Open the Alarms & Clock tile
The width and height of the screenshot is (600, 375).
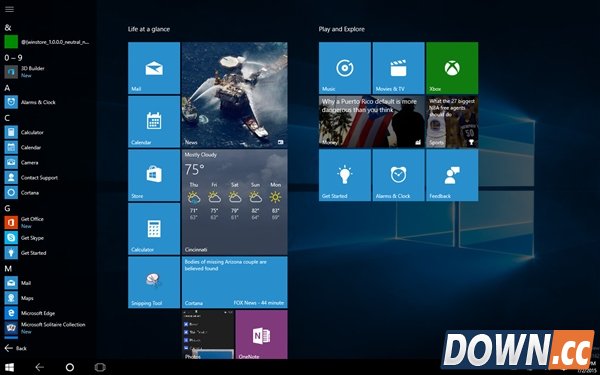[x=398, y=175]
